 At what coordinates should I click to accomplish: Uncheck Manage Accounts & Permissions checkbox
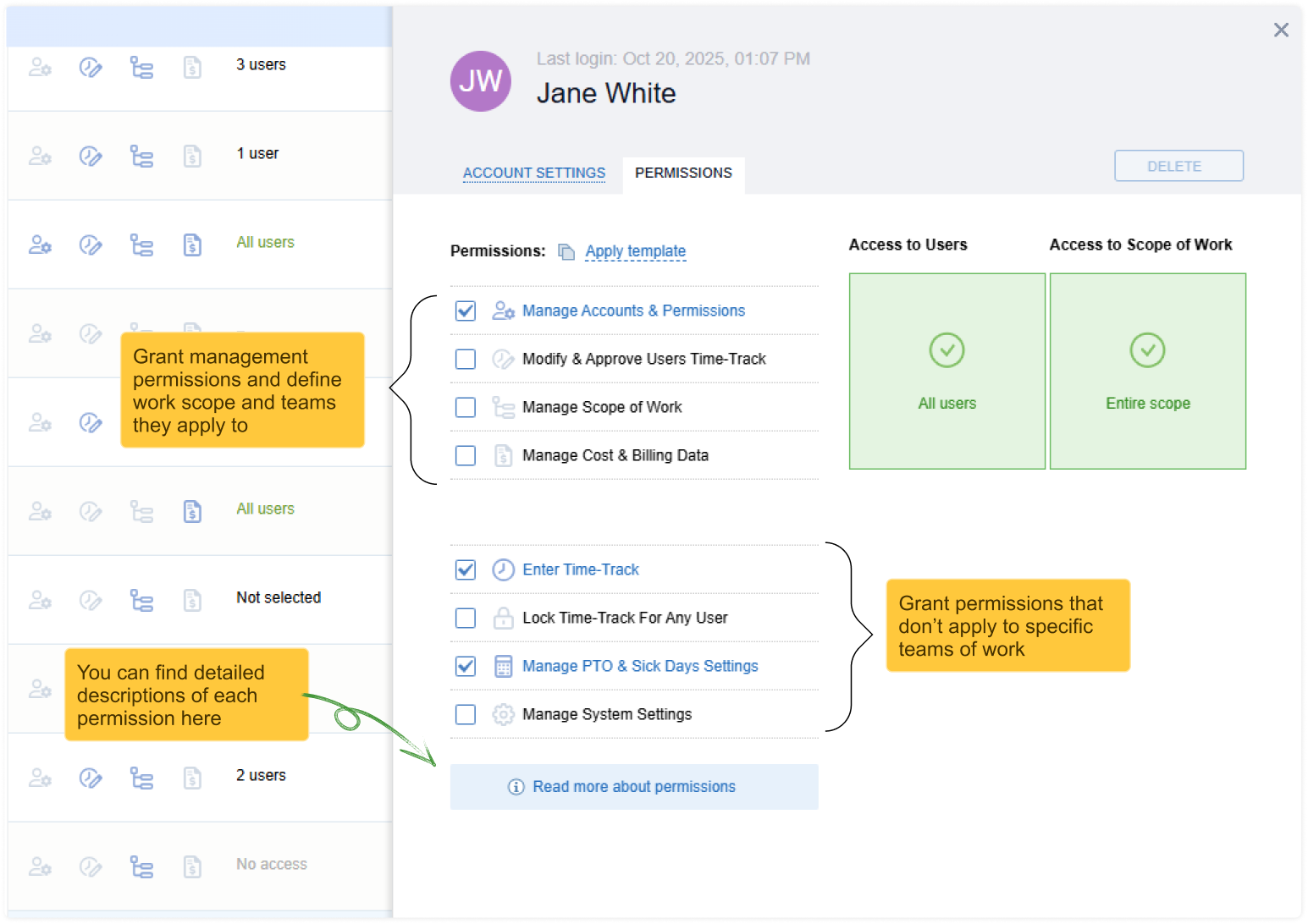tap(466, 311)
